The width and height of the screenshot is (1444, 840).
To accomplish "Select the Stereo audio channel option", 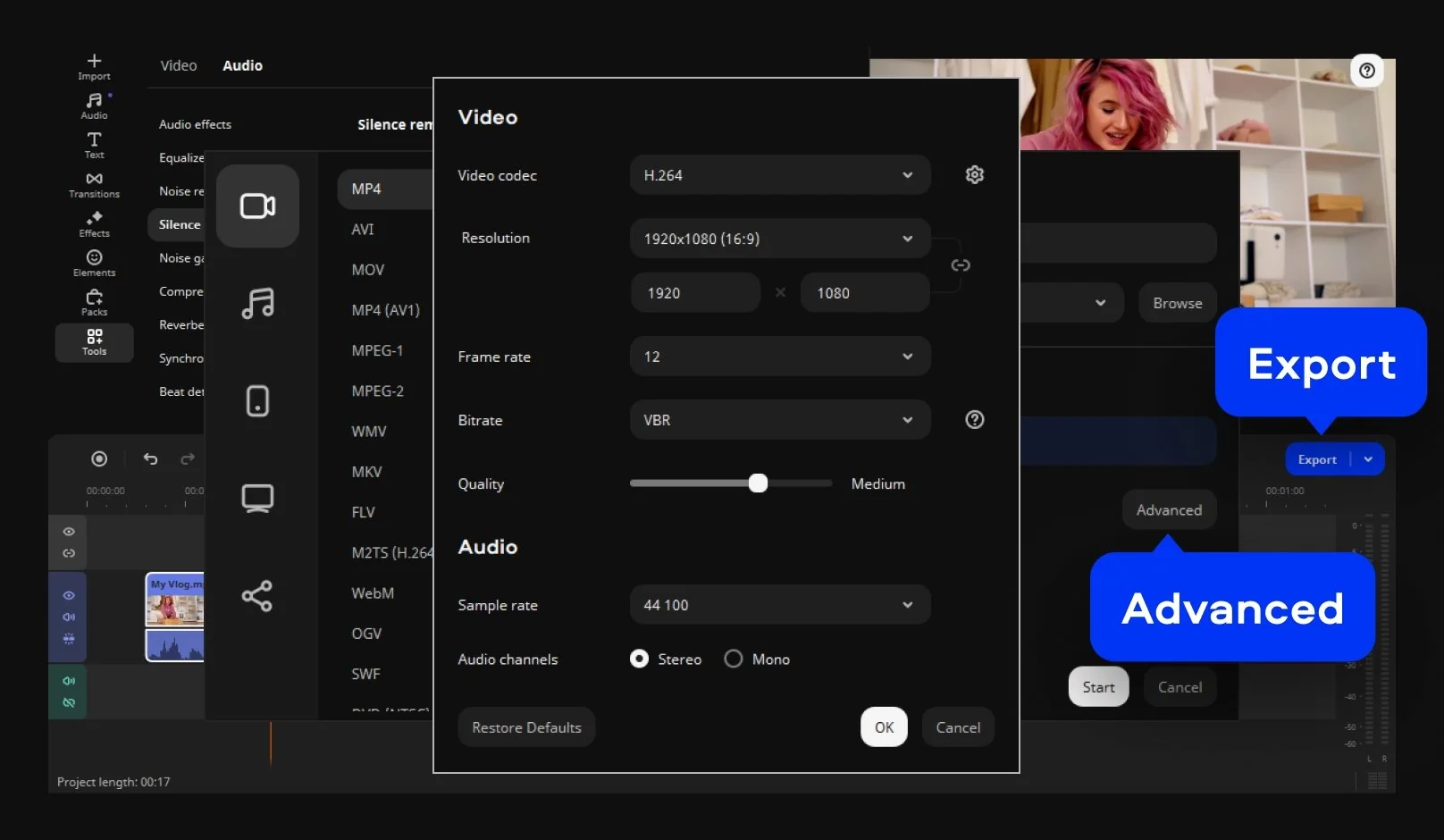I will coord(639,659).
